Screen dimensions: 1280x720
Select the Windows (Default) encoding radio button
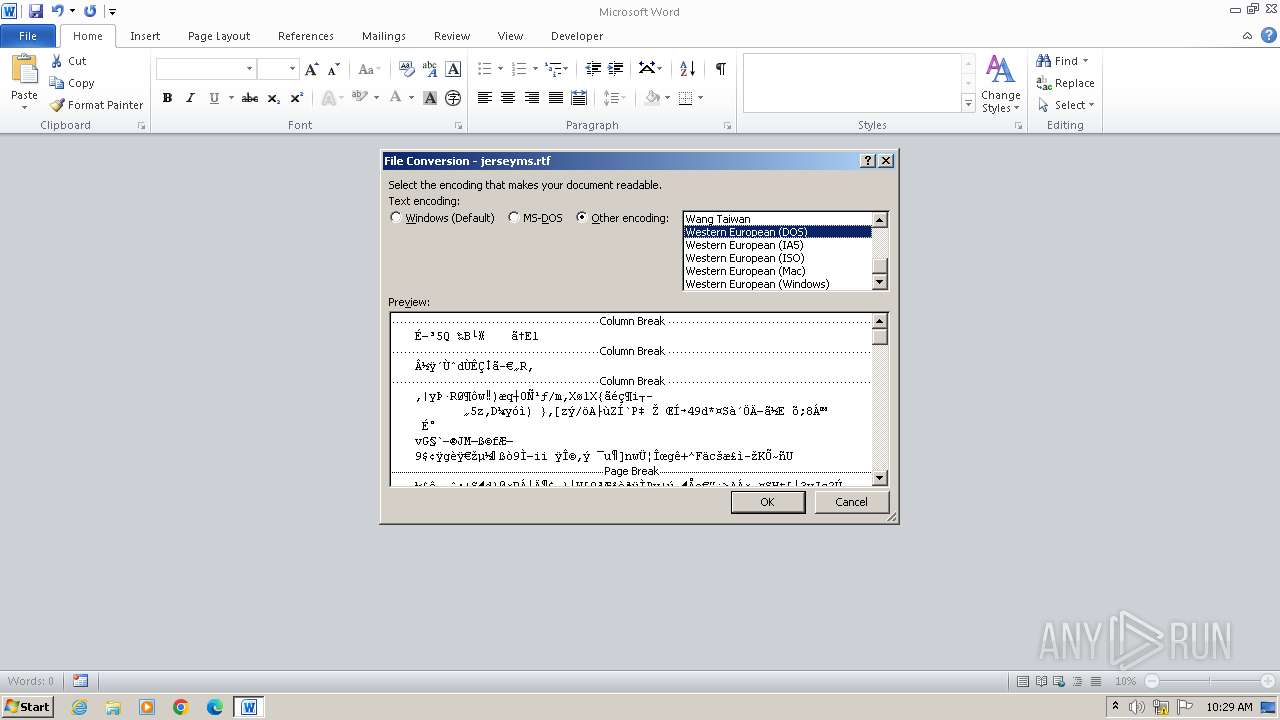click(x=396, y=218)
